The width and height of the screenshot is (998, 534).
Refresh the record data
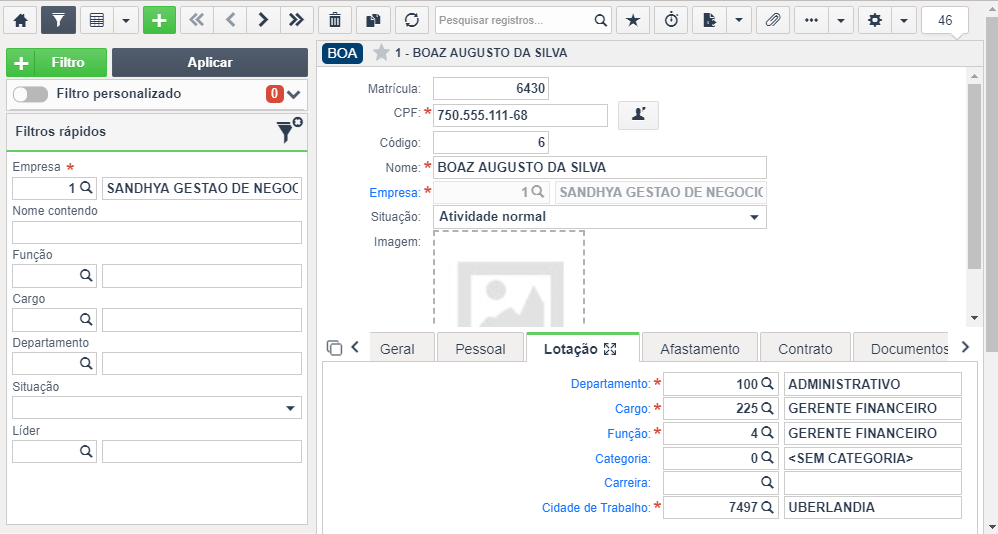point(412,20)
